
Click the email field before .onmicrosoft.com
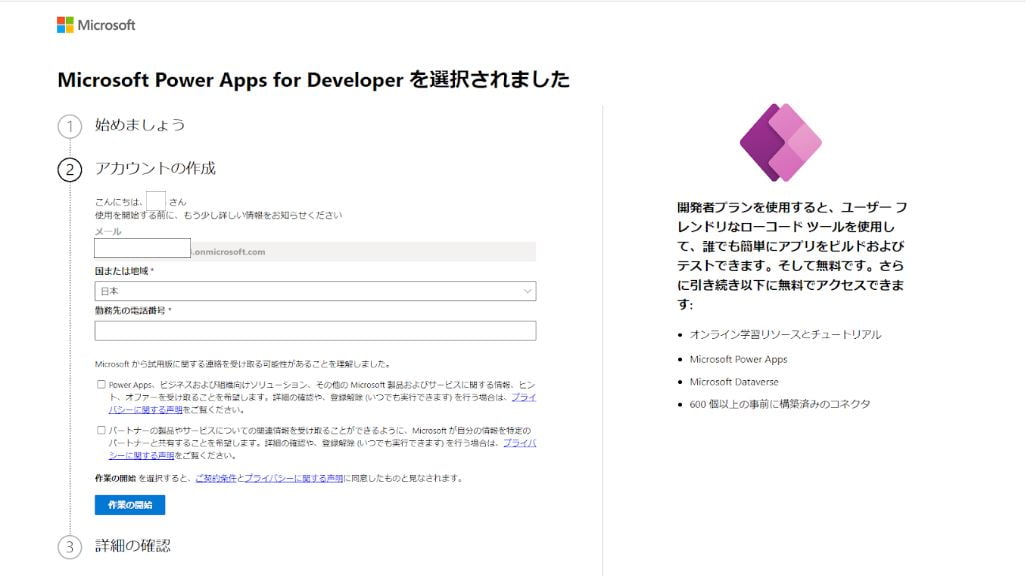click(x=142, y=249)
